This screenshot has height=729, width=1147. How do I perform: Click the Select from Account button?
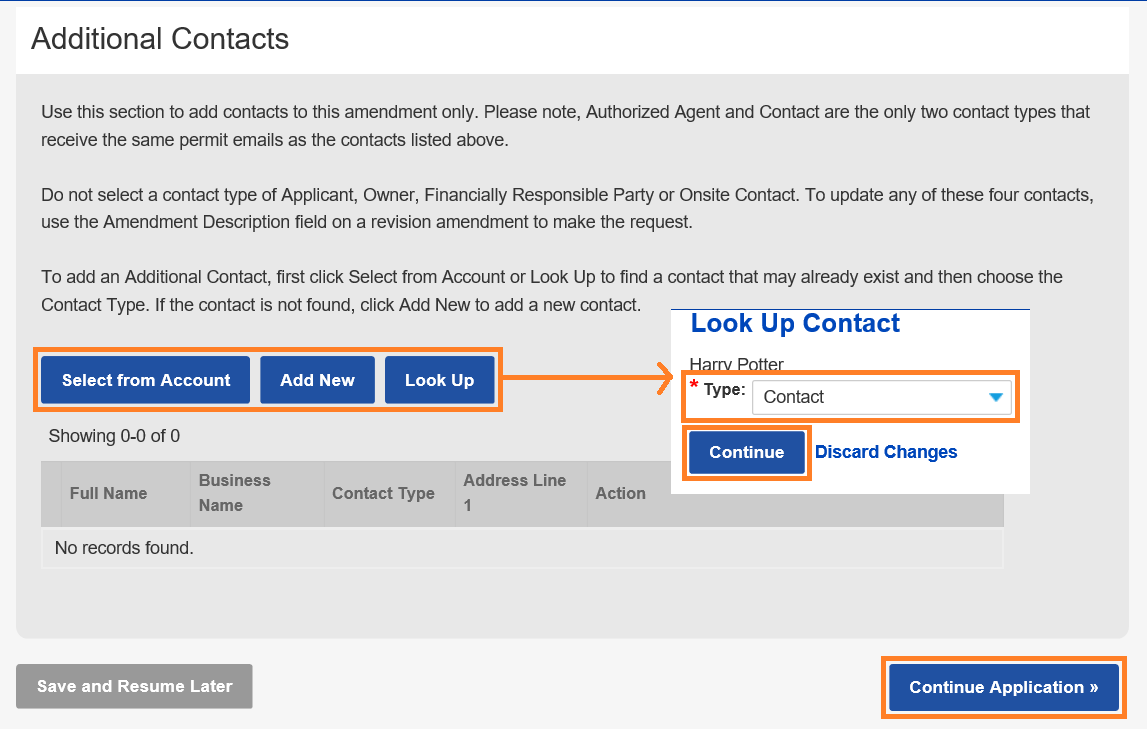(x=146, y=380)
